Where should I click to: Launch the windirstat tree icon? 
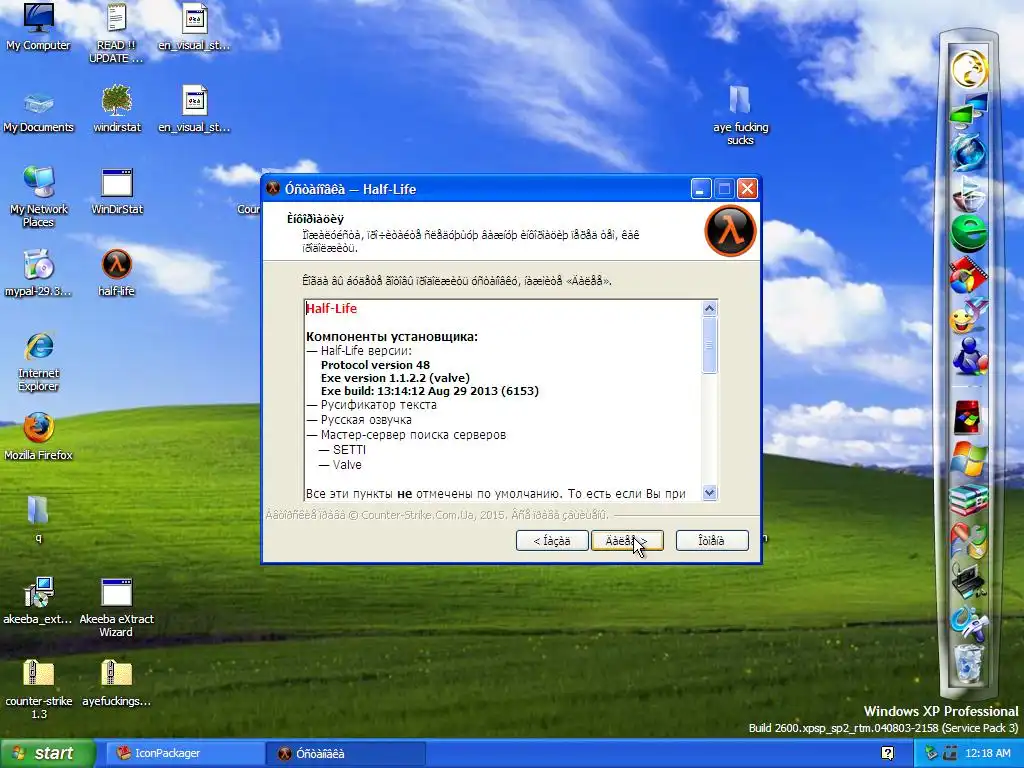coord(116,109)
